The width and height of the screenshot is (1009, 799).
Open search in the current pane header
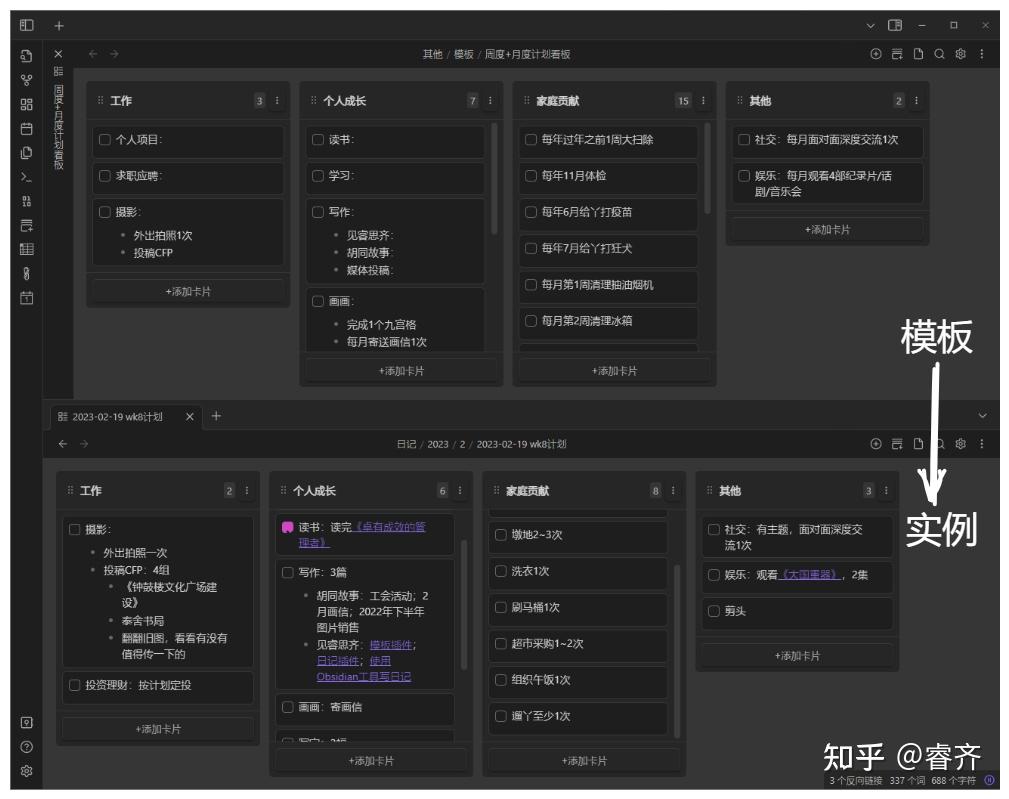[x=939, y=53]
